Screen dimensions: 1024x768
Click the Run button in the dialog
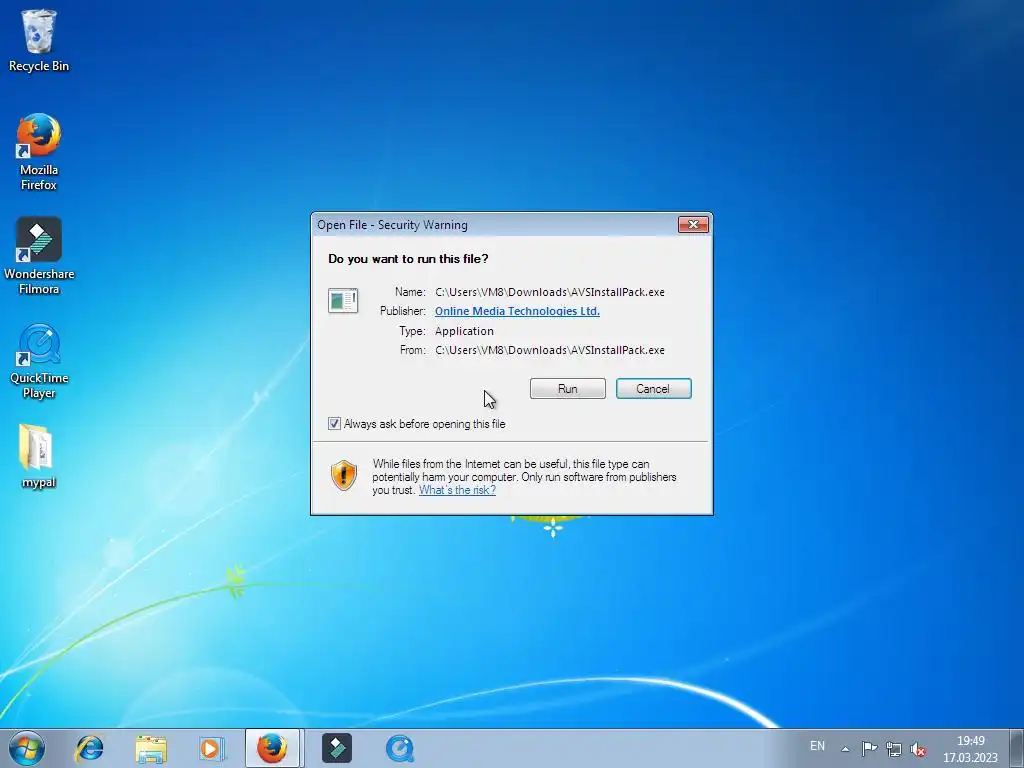568,389
